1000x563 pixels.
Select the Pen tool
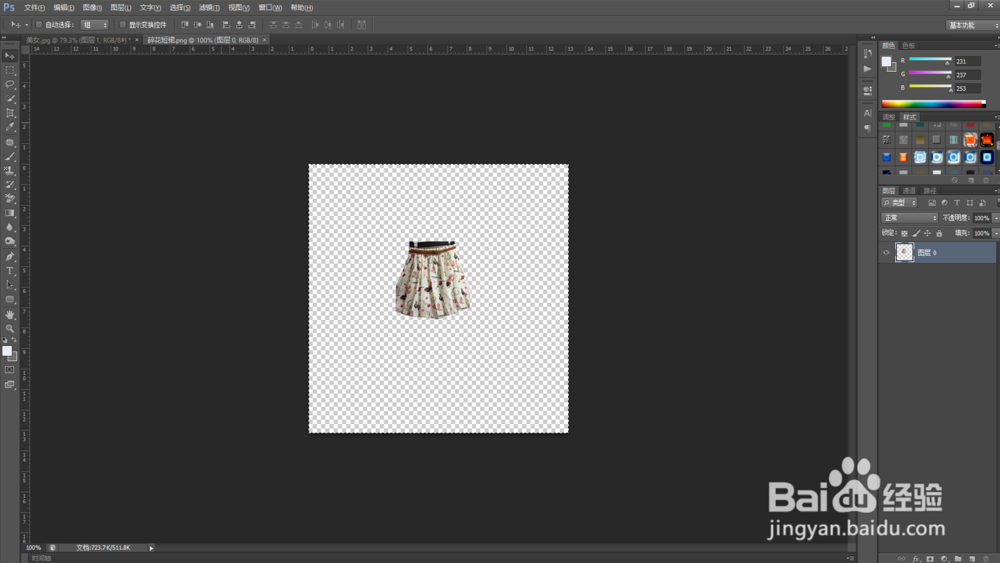click(10, 257)
